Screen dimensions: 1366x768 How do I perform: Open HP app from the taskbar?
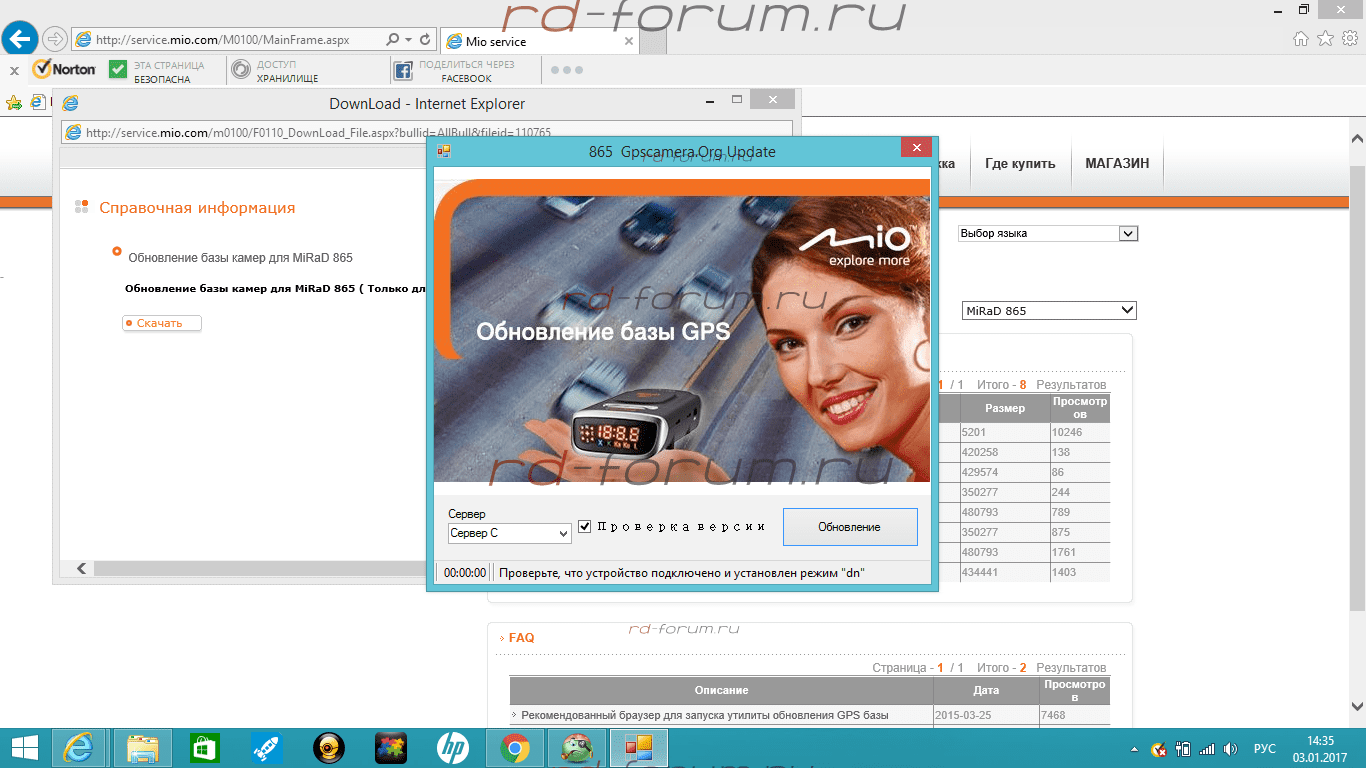click(452, 748)
